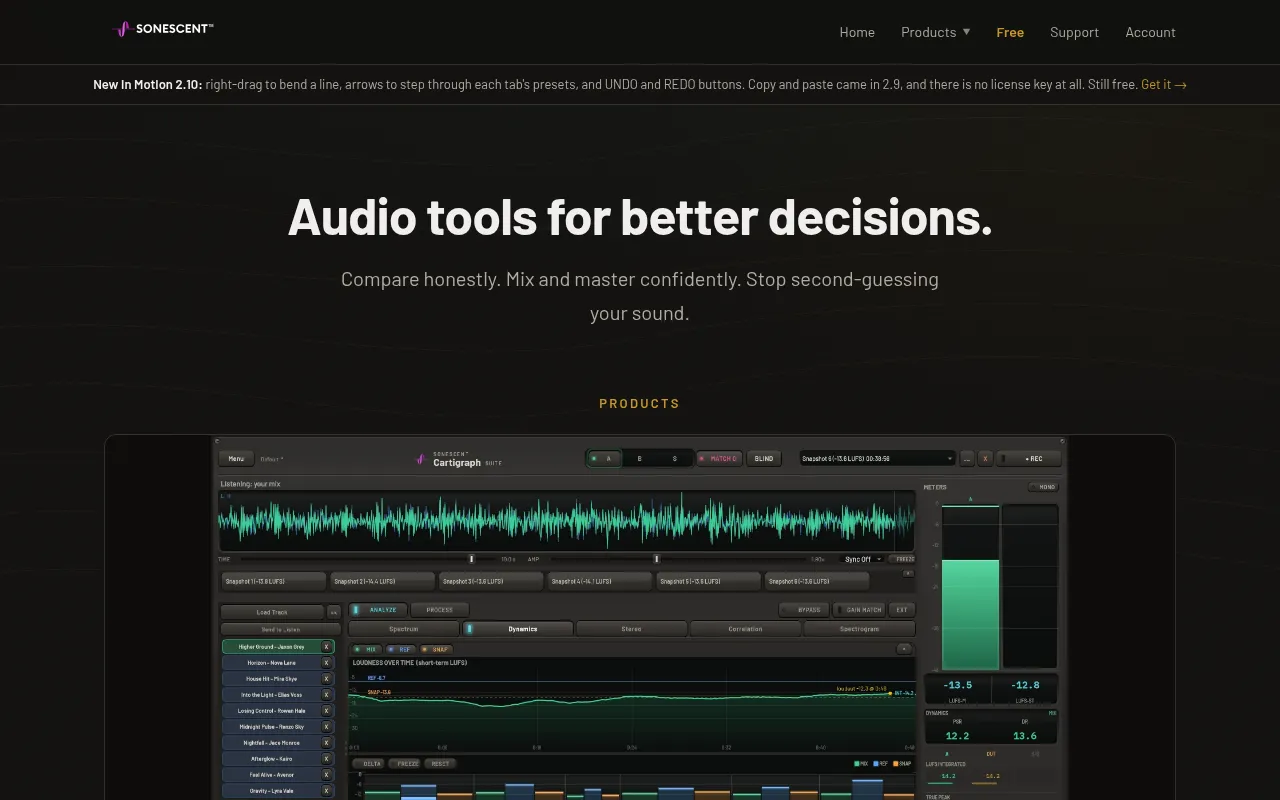This screenshot has height=800, width=1280.
Task: Toggle MONO in the Meters panel
Action: coord(1043,487)
